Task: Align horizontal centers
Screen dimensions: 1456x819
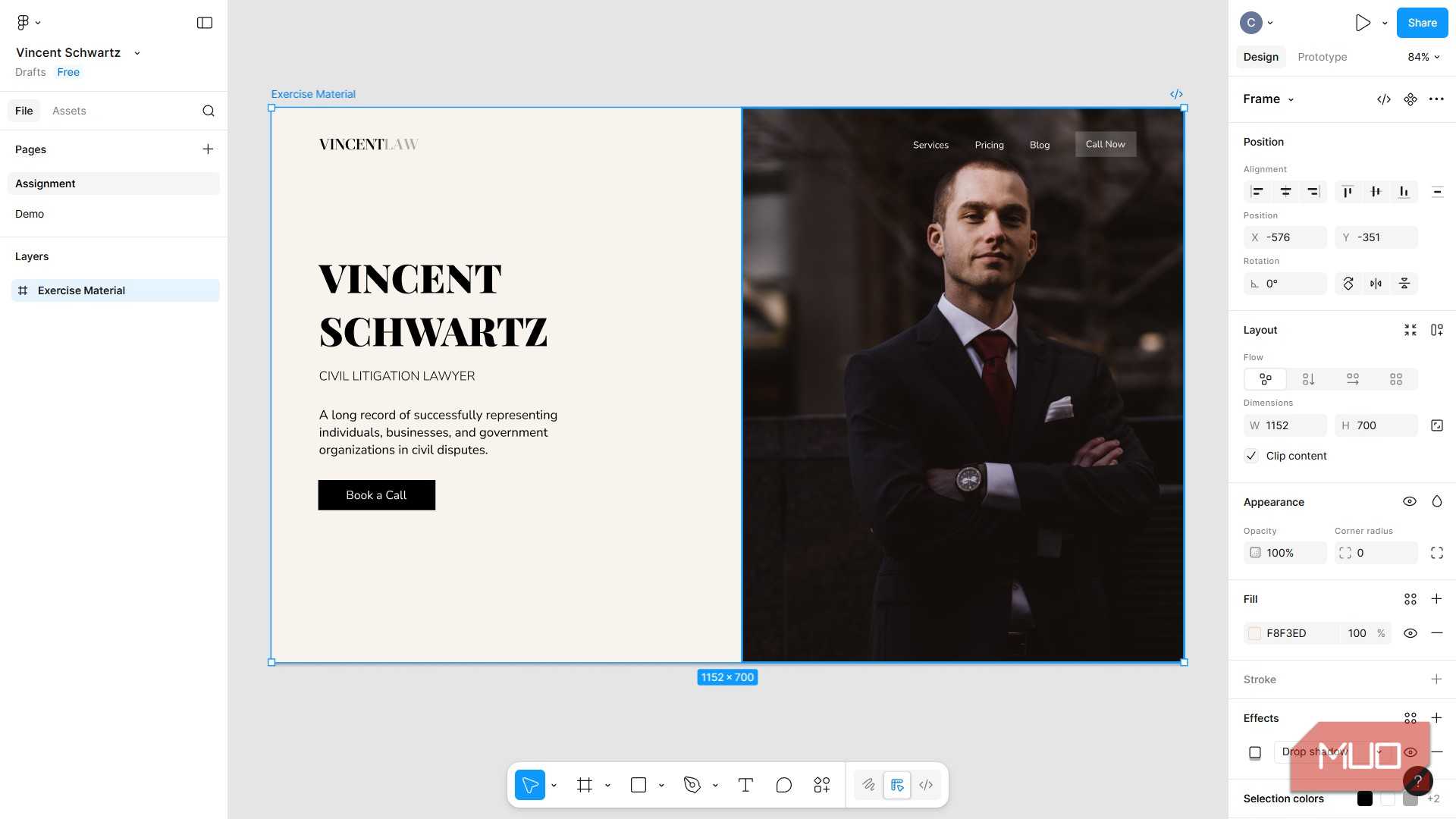Action: click(1285, 192)
